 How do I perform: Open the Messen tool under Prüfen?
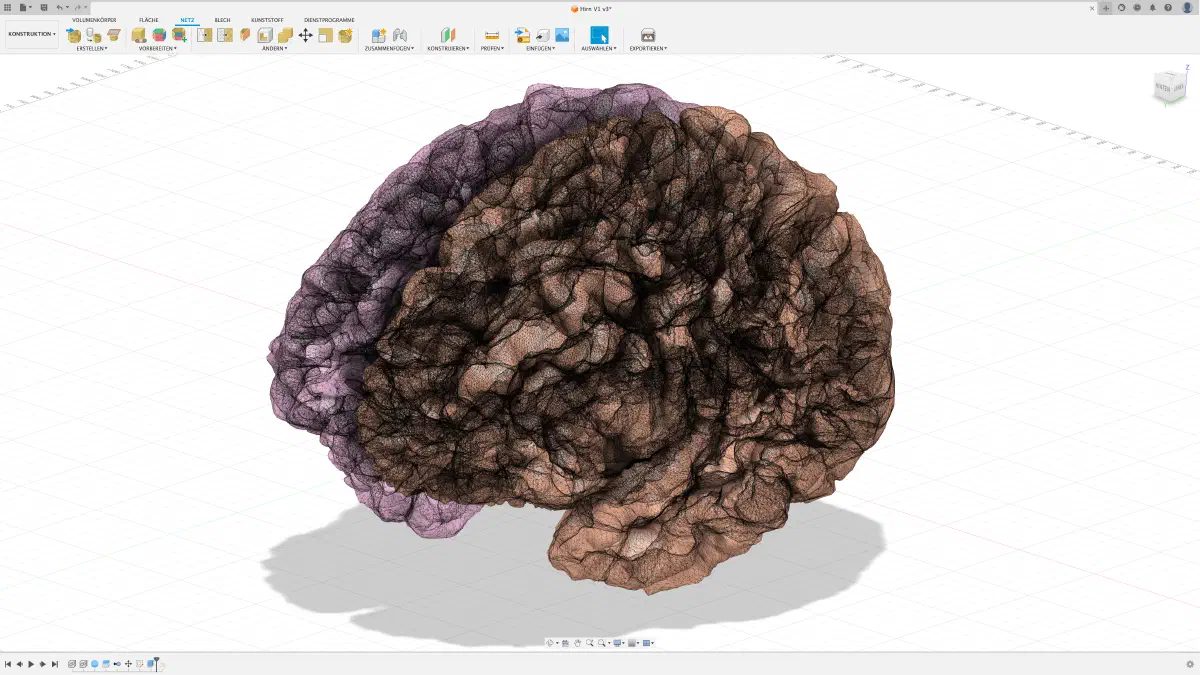tap(493, 35)
